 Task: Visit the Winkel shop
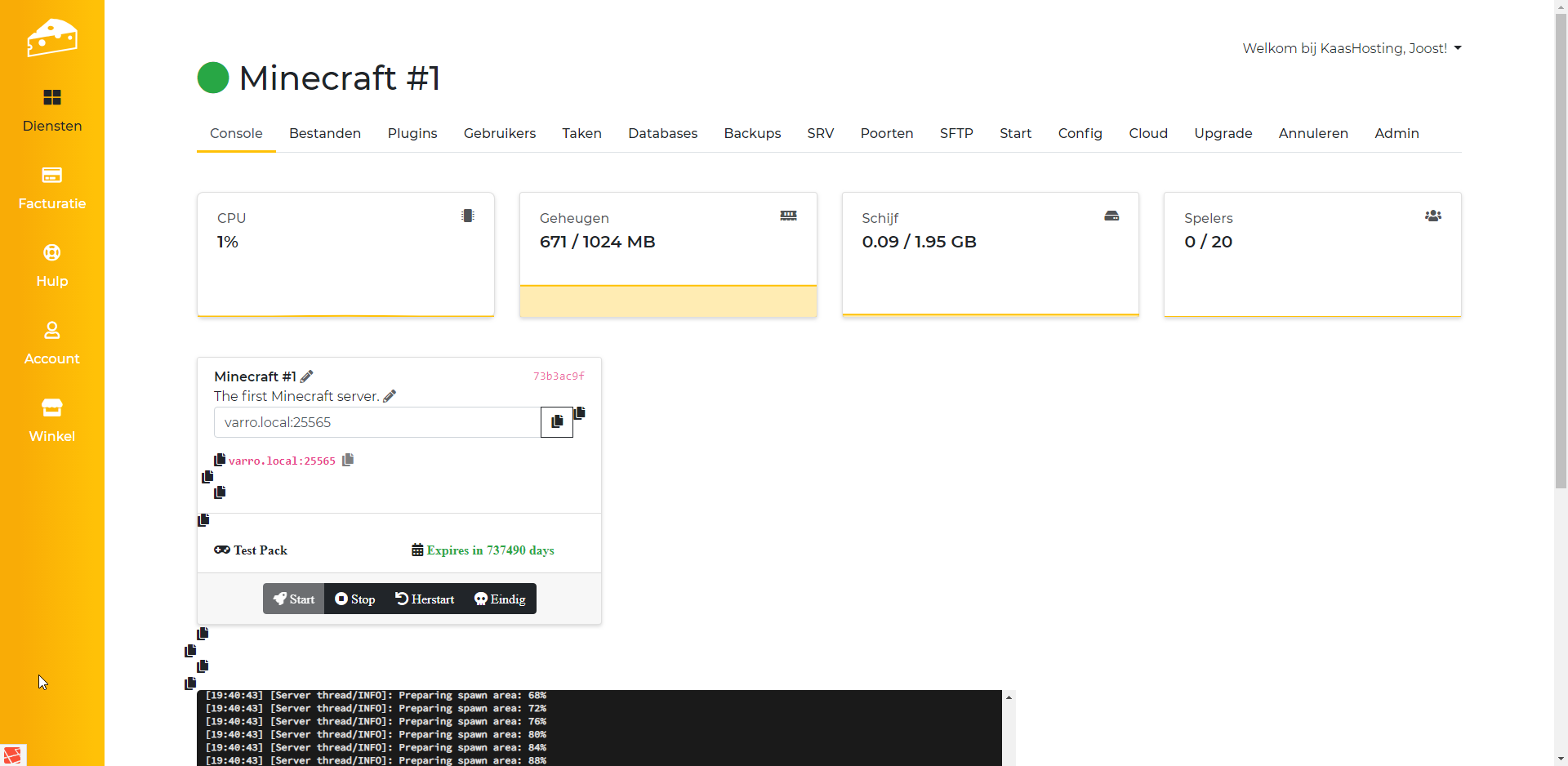click(52, 421)
